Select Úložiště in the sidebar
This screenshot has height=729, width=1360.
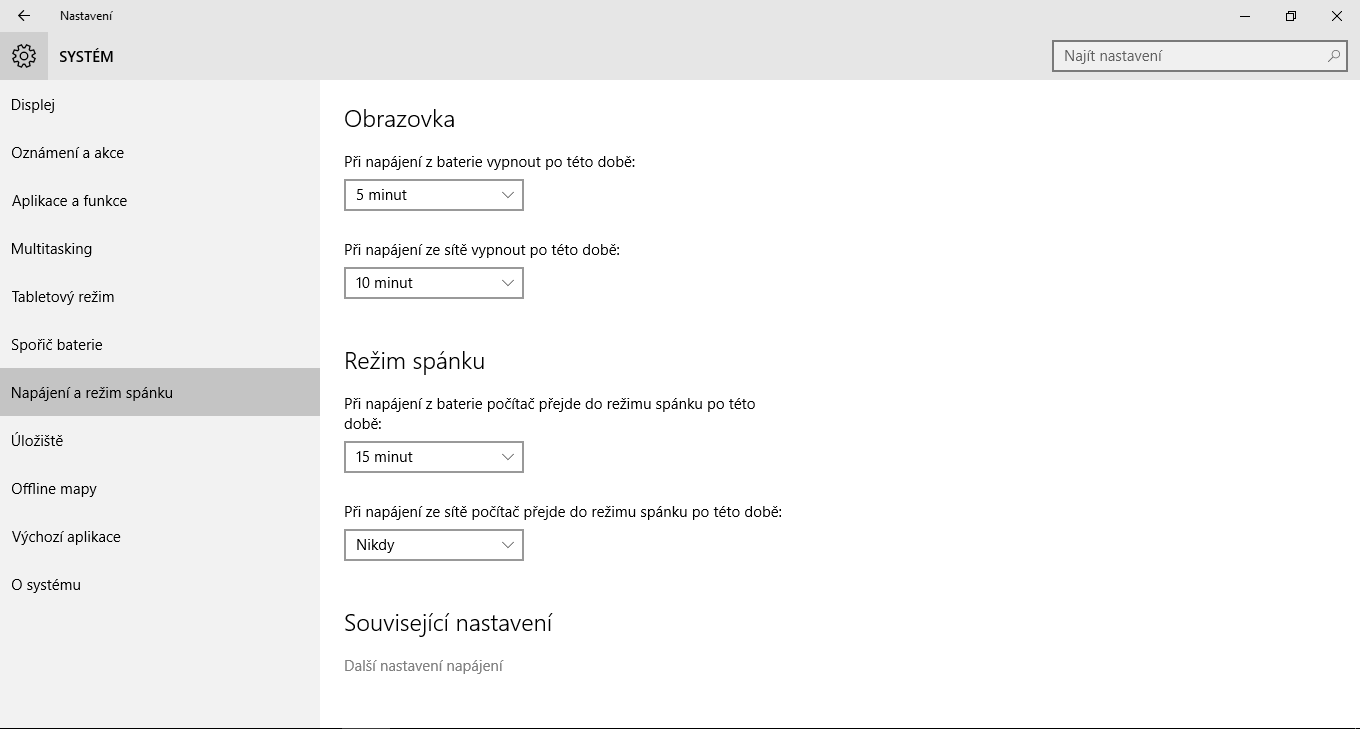pos(37,441)
